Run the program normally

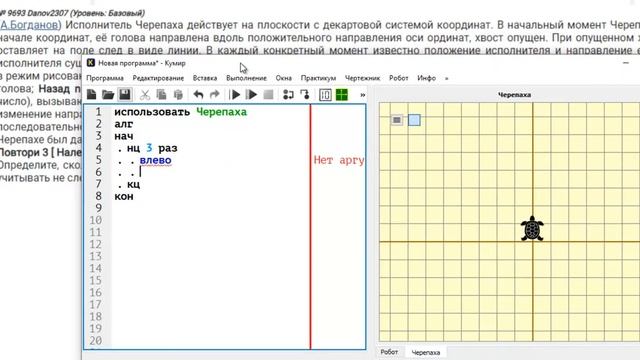pos(235,95)
